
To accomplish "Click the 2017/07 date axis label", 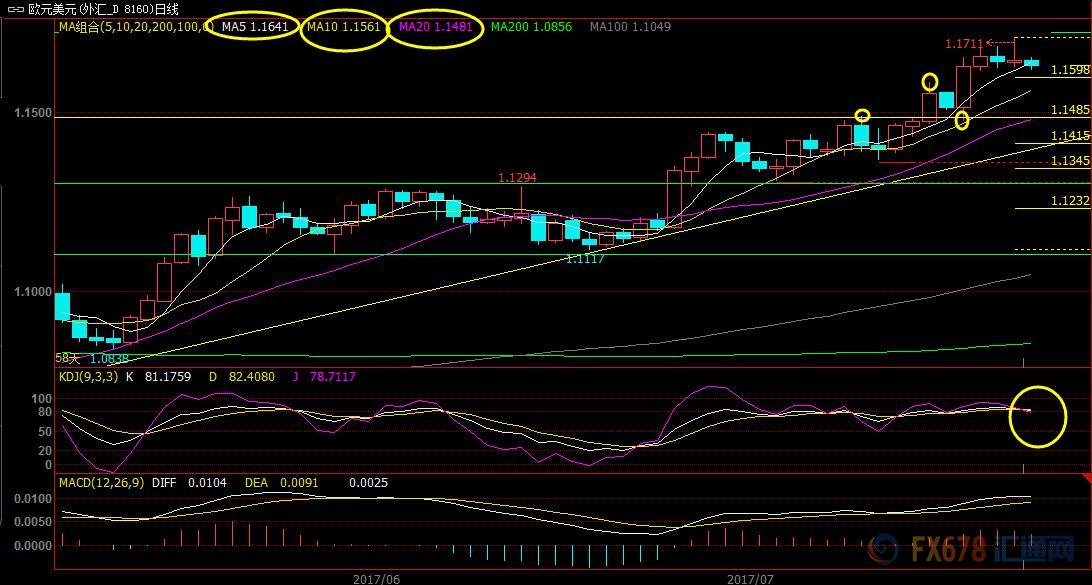I will pos(750,578).
